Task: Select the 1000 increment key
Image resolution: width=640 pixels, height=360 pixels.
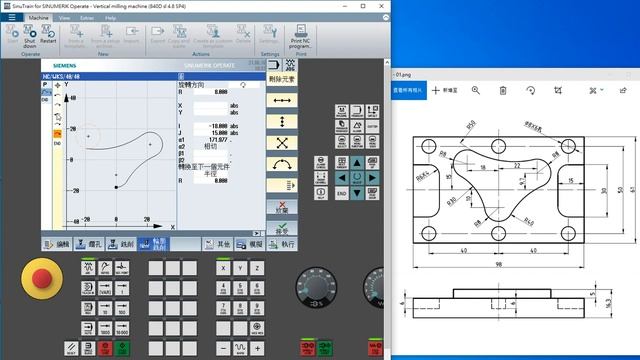Action: click(x=105, y=328)
